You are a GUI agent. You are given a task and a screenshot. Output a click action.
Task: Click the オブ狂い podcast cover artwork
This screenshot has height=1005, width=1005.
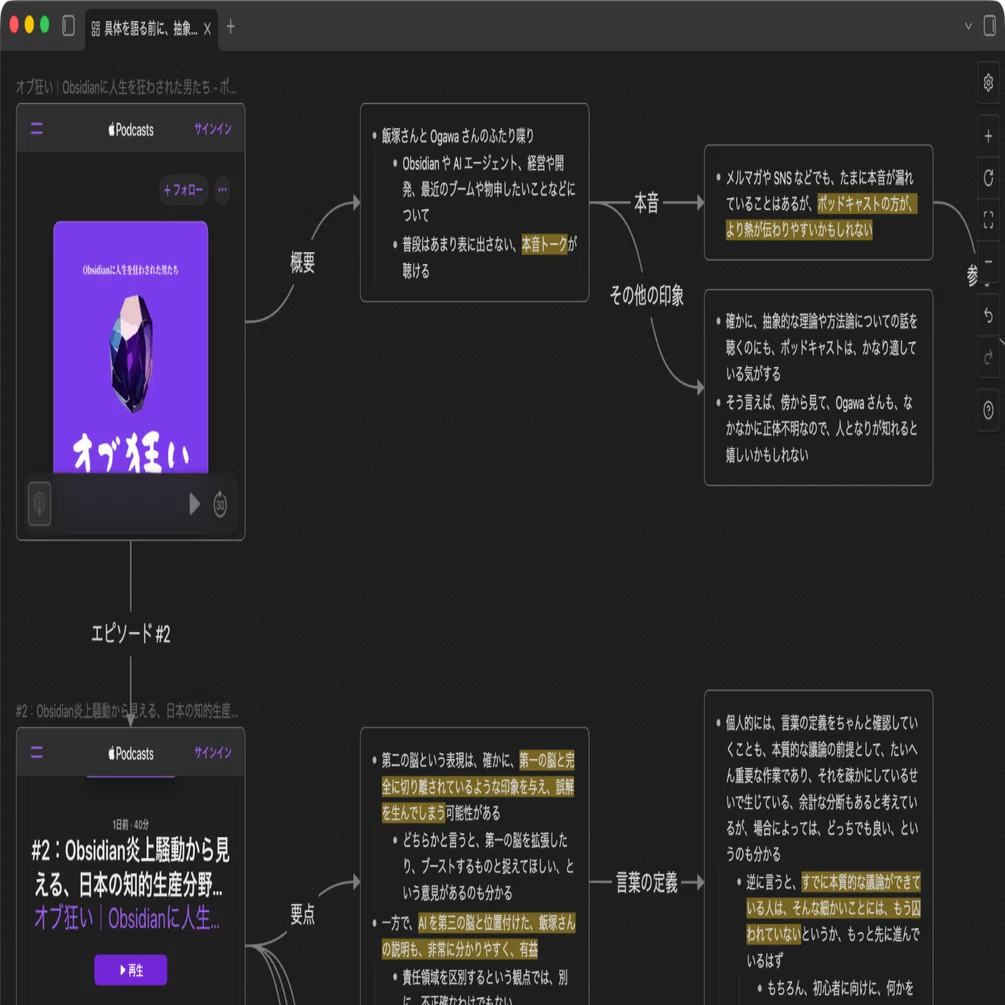[x=131, y=347]
